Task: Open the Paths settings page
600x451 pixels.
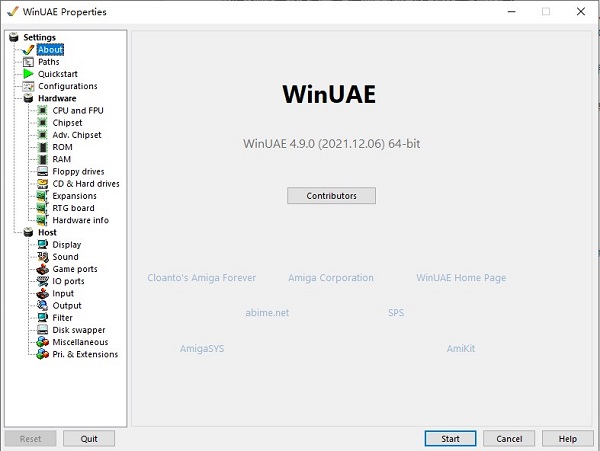Action: (49, 62)
